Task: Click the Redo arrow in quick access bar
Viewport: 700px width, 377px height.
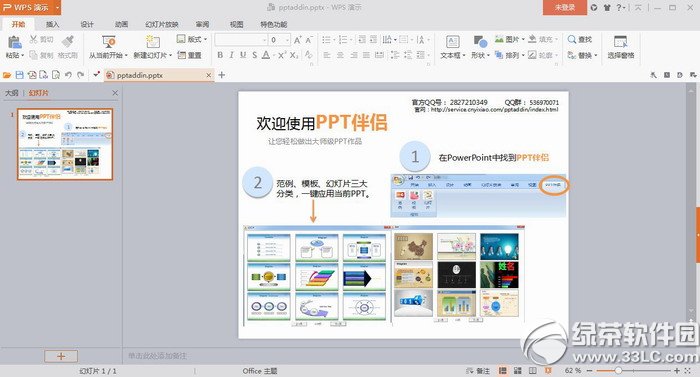Action: click(81, 75)
